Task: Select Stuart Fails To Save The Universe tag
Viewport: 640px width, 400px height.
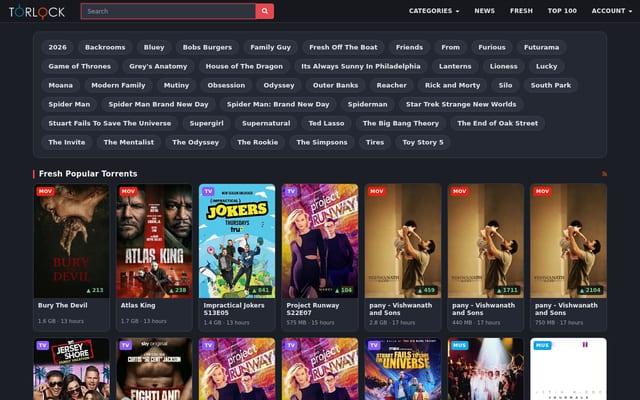Action: (x=110, y=123)
